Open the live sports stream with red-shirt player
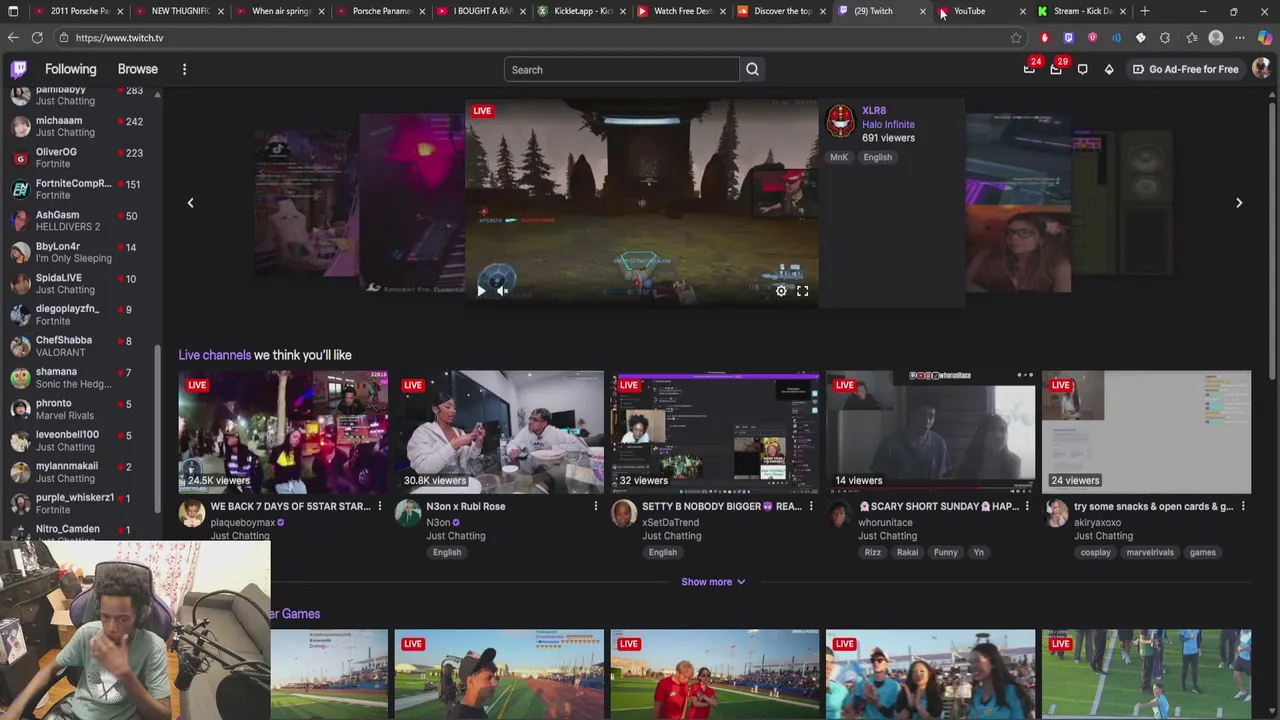Image resolution: width=1280 pixels, height=720 pixels. 715,674
